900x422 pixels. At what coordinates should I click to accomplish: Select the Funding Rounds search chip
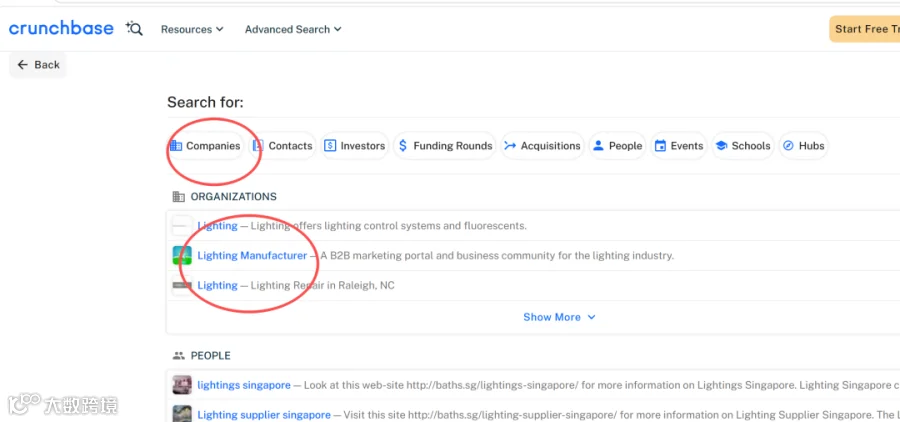(445, 146)
